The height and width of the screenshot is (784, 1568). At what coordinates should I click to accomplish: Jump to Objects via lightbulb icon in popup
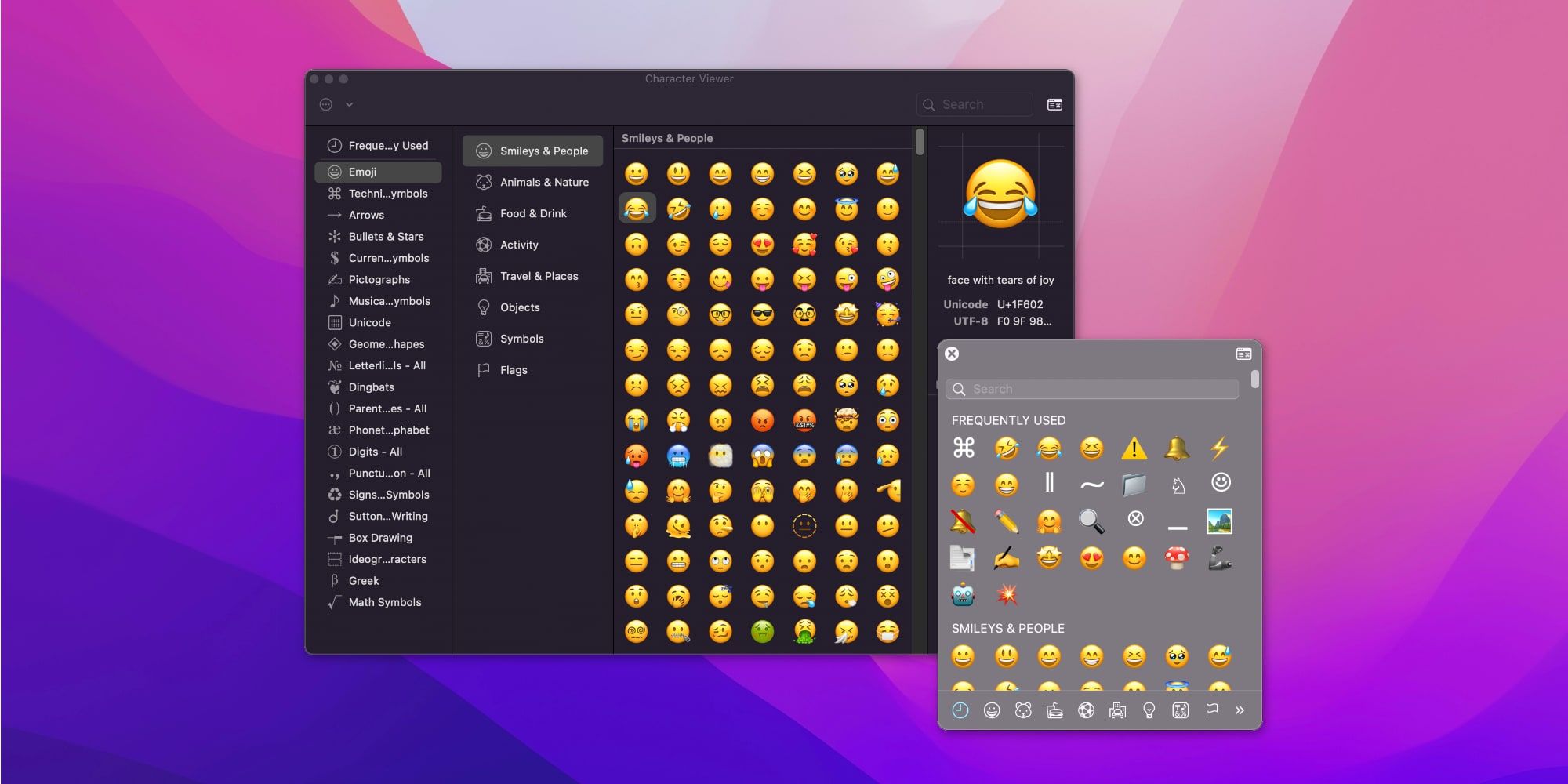point(1149,710)
